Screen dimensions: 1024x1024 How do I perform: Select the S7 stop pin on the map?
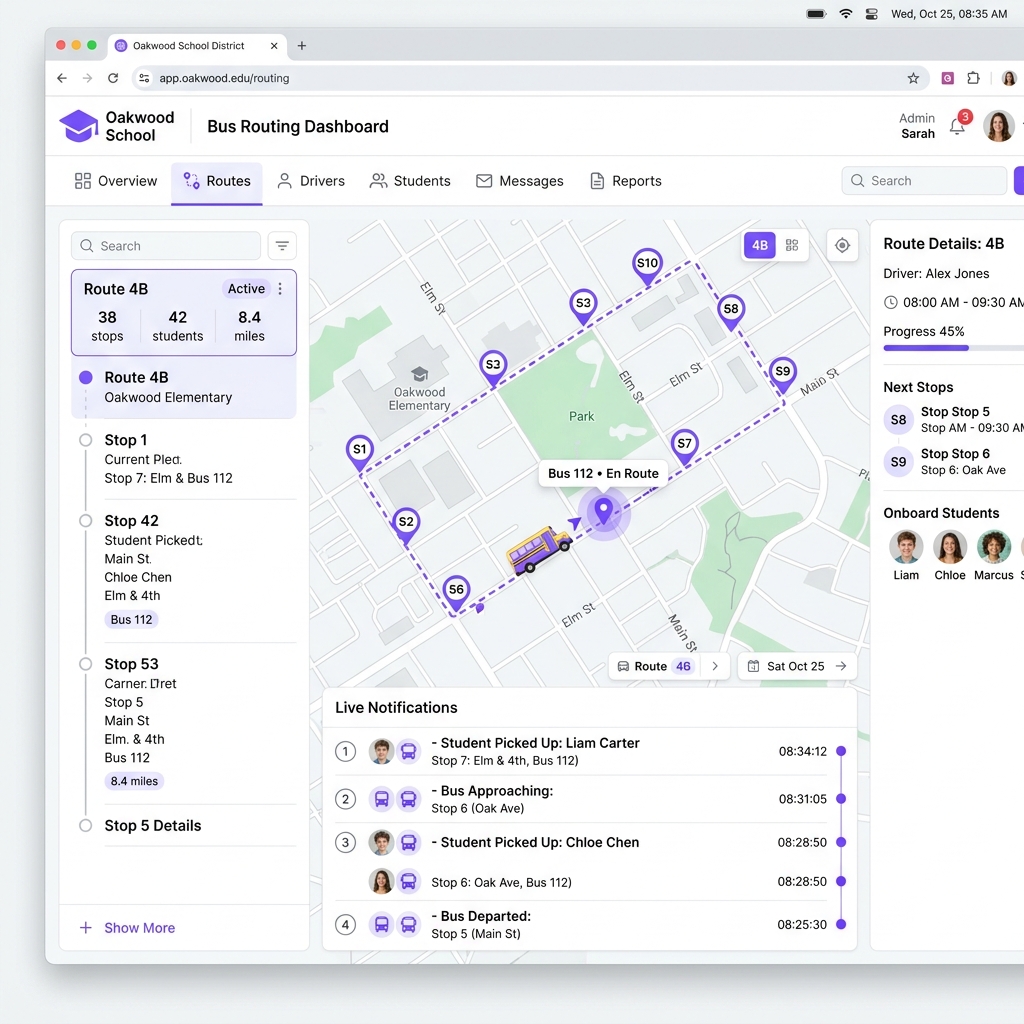coord(684,447)
